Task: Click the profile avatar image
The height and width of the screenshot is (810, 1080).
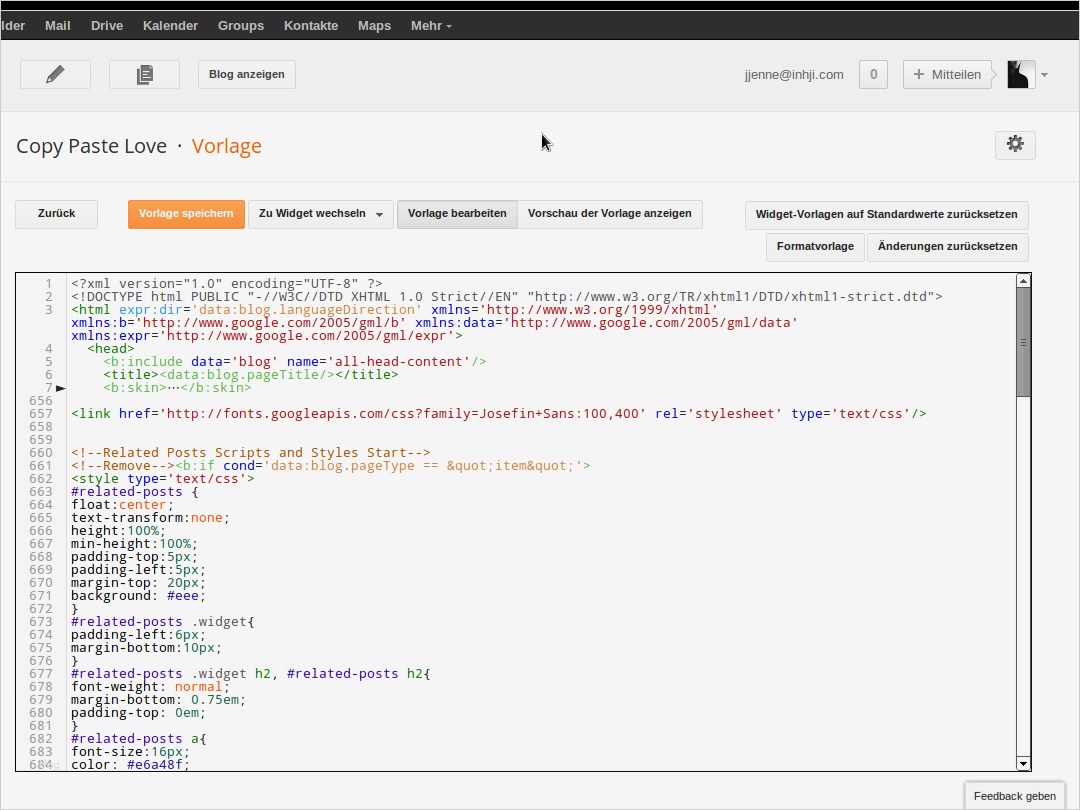Action: (1021, 74)
